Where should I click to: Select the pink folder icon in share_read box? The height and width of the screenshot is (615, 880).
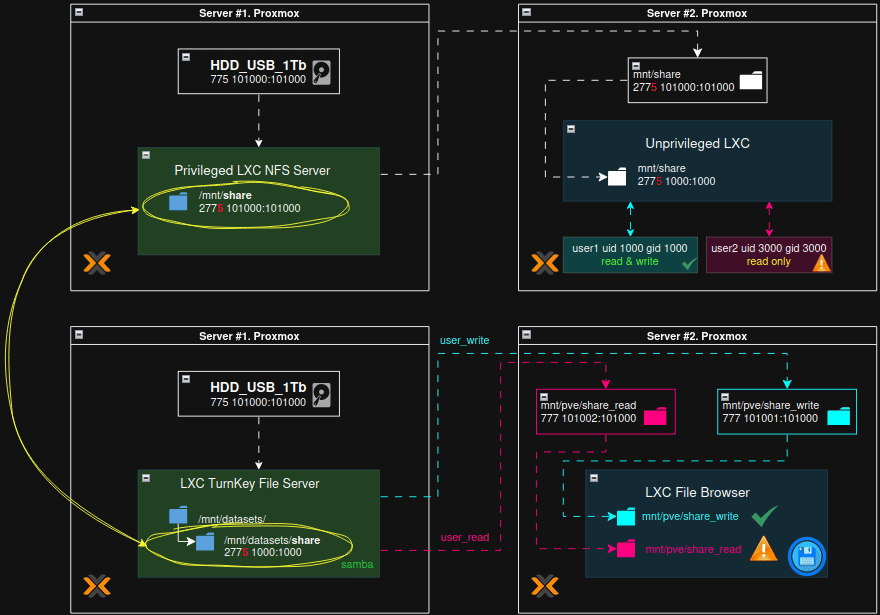point(655,417)
